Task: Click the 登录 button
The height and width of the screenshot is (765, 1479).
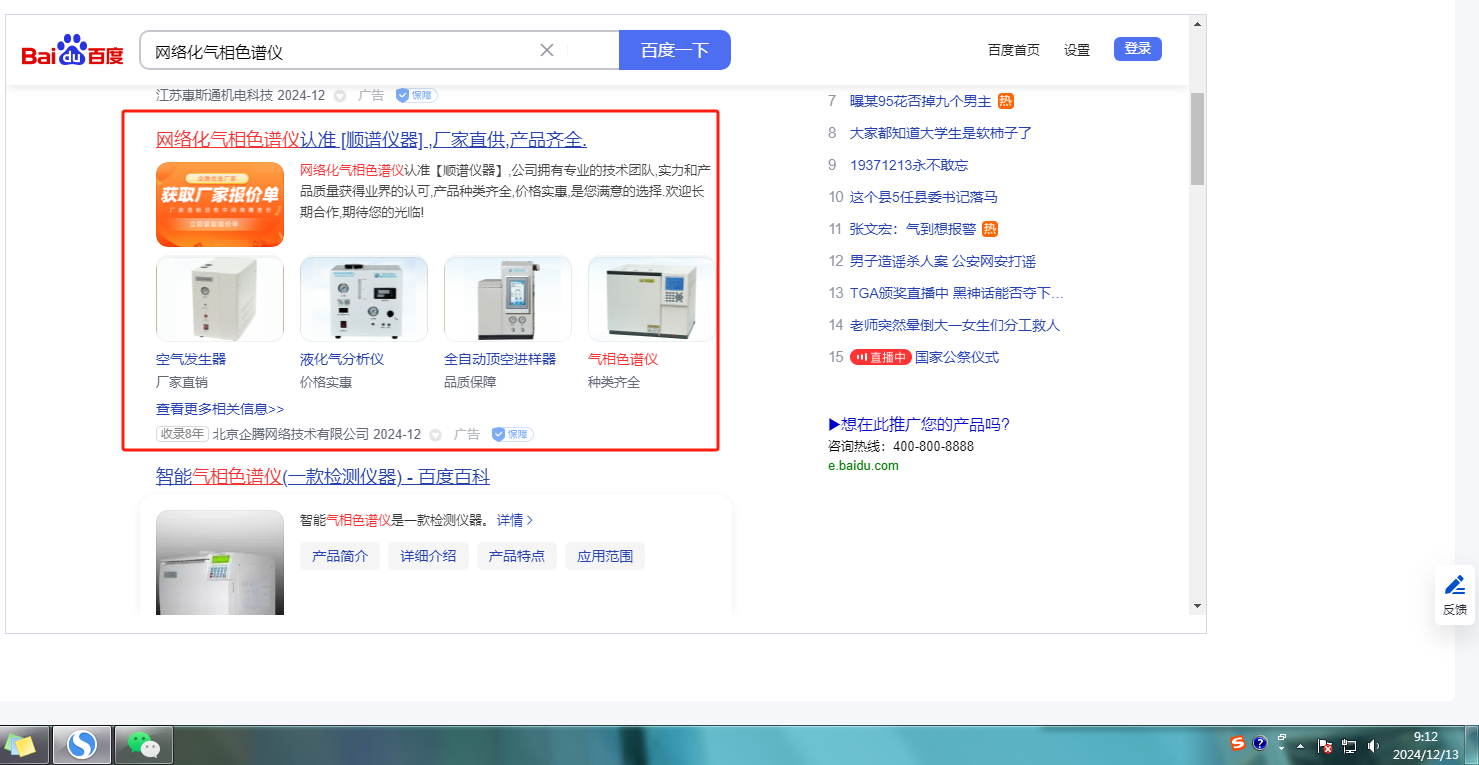Action: tap(1138, 49)
